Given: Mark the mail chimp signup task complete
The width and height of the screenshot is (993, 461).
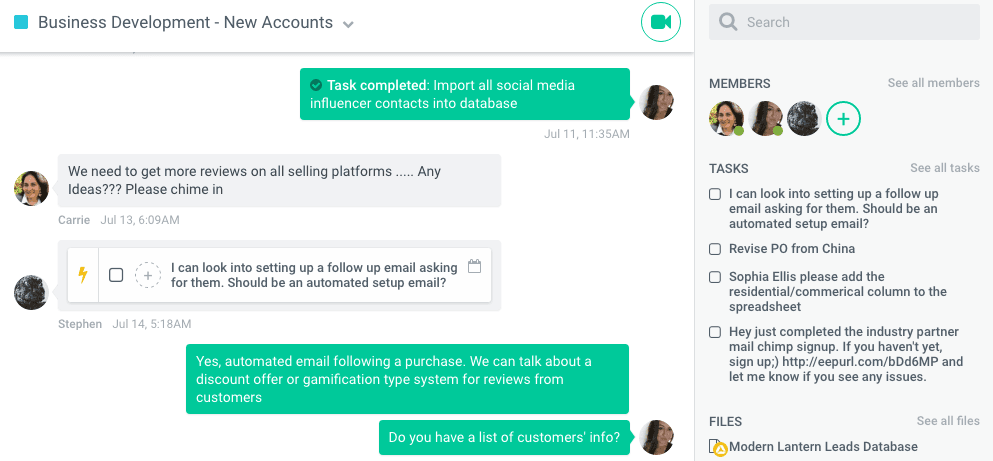Looking at the screenshot, I should click(715, 332).
